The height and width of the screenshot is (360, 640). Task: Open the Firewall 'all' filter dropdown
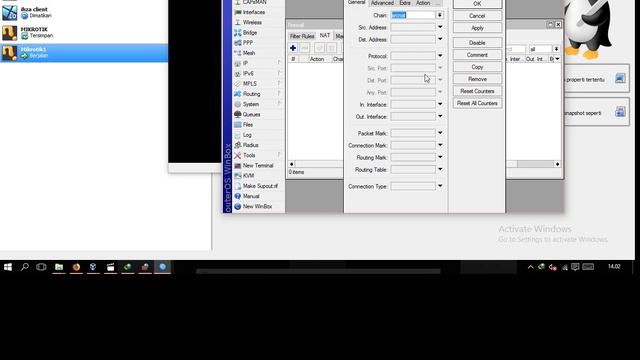coord(556,49)
